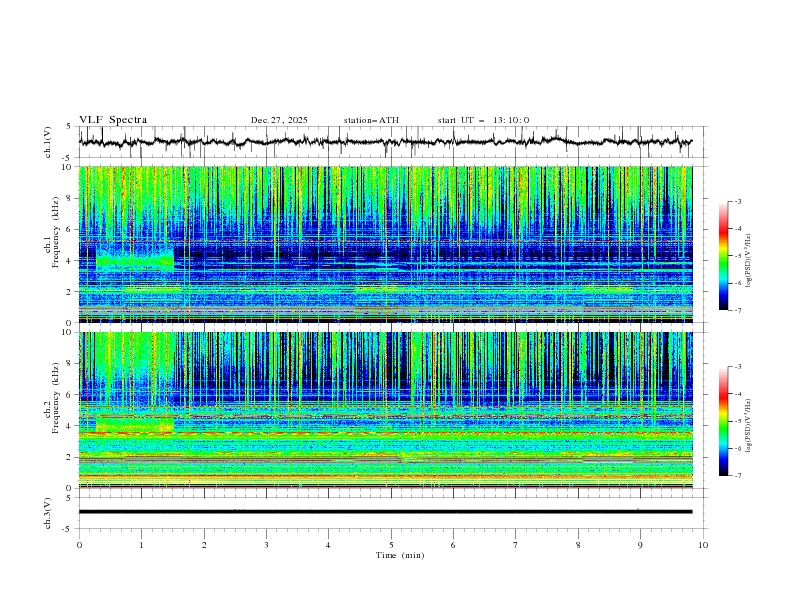Click Time axis tick label "5"
Image resolution: width=792 pixels, height=612 pixels.
click(391, 545)
